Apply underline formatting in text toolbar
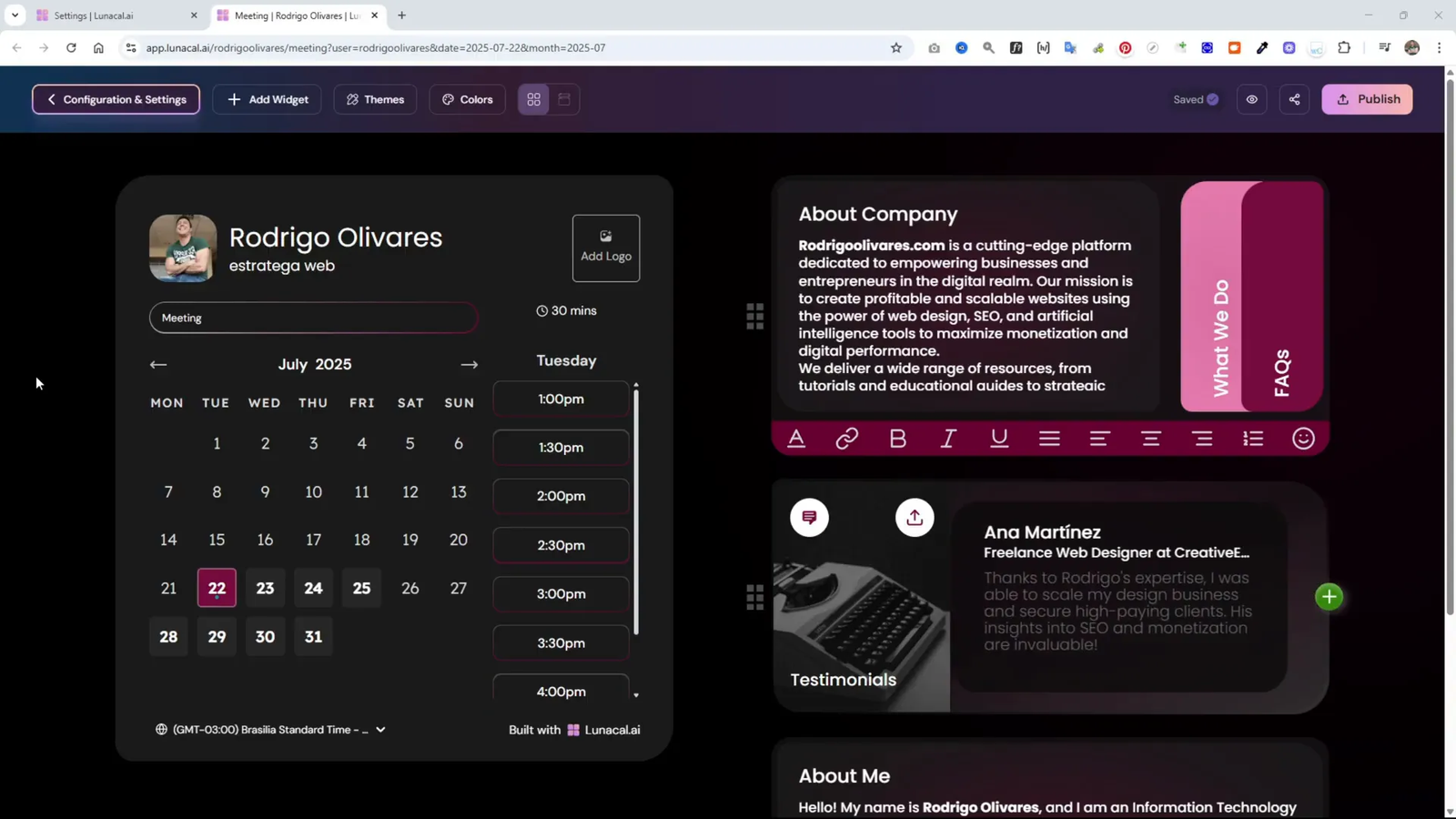Viewport: 1456px width, 819px height. click(x=998, y=438)
